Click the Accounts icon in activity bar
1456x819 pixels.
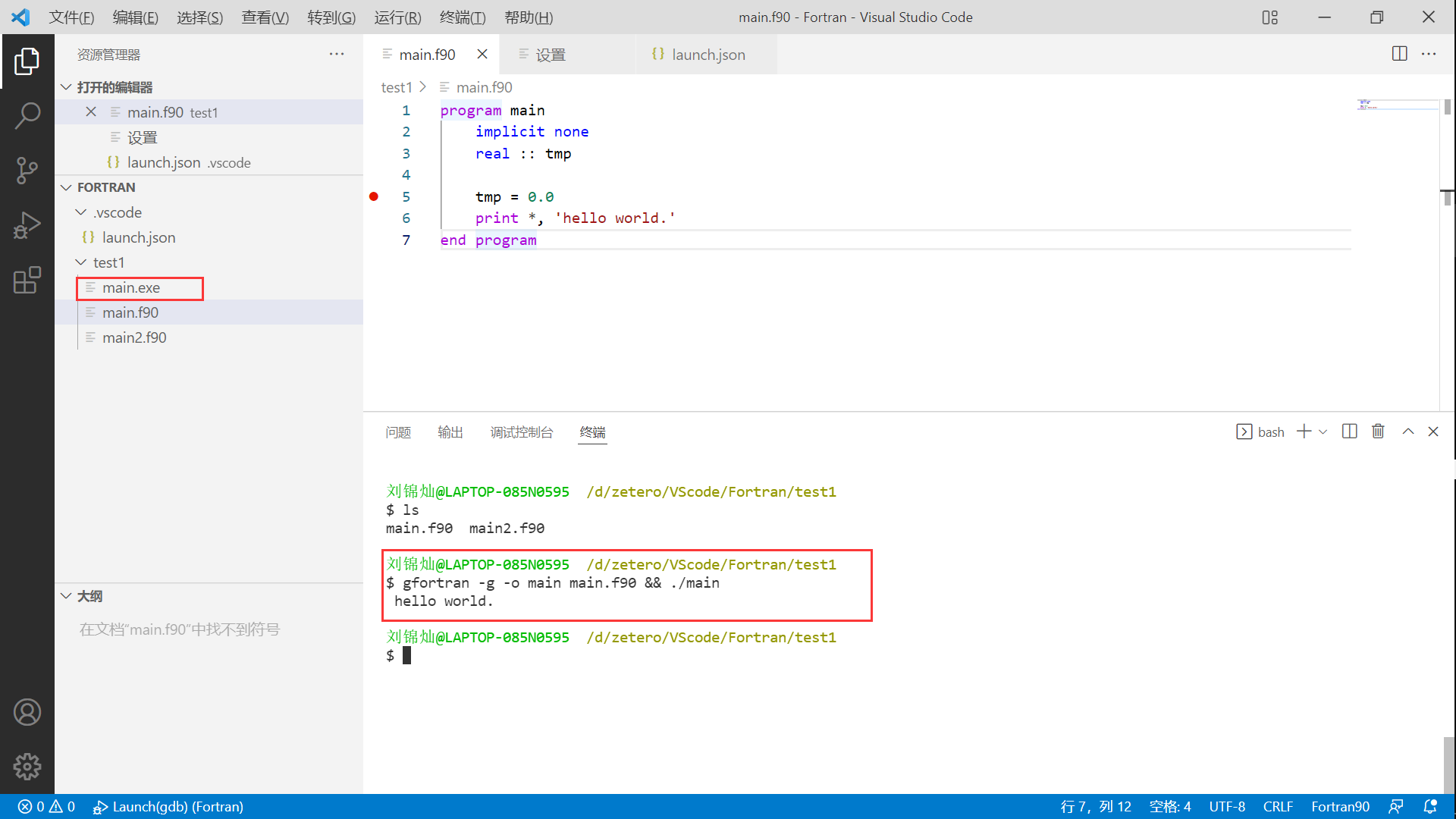click(27, 712)
